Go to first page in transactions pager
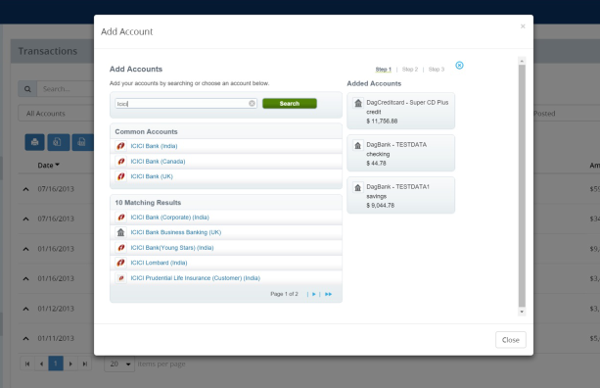The height and width of the screenshot is (388, 600). point(27,364)
